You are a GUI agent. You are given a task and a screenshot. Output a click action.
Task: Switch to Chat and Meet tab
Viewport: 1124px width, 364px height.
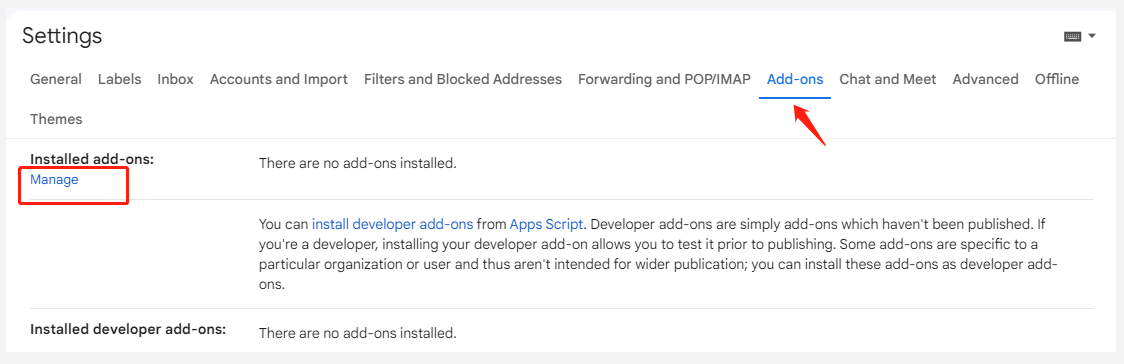(x=887, y=79)
